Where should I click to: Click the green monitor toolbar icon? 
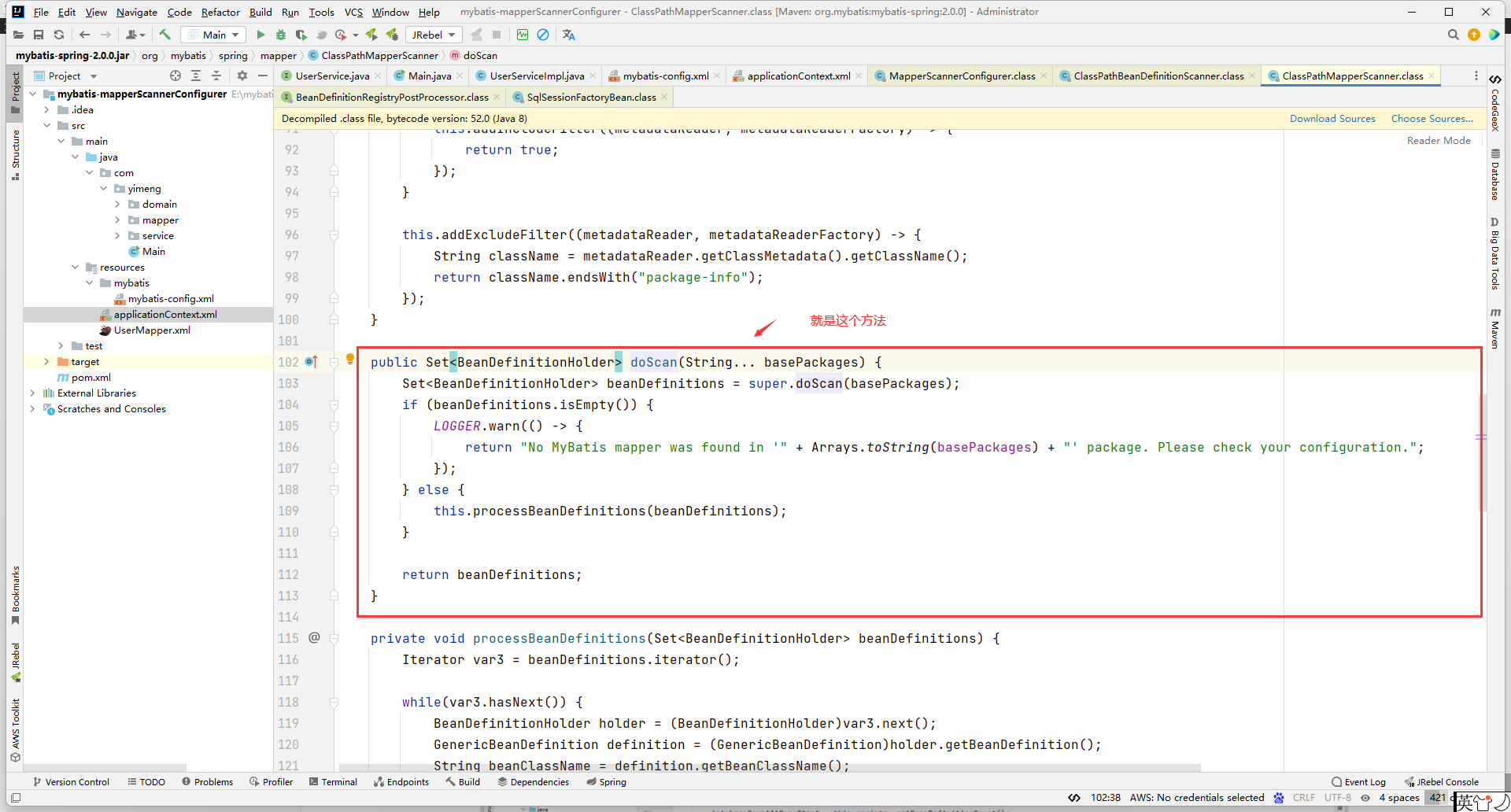tap(523, 35)
